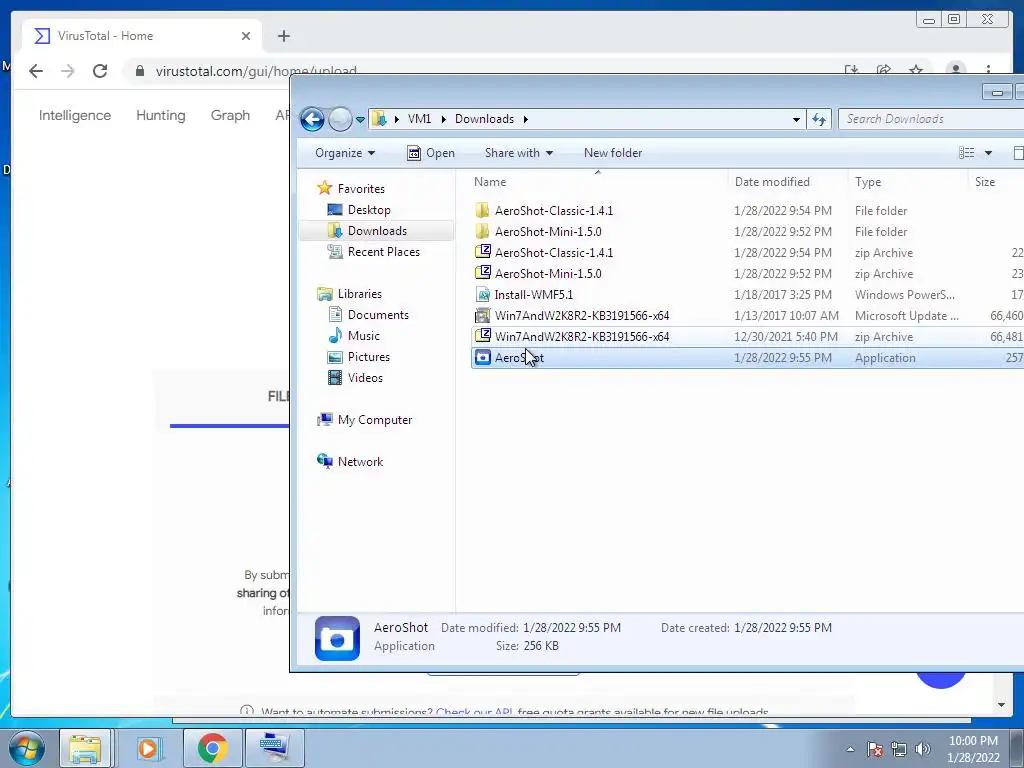Click the volume icon in system tray
Viewport: 1024px width, 768px height.
pyautogui.click(x=923, y=749)
